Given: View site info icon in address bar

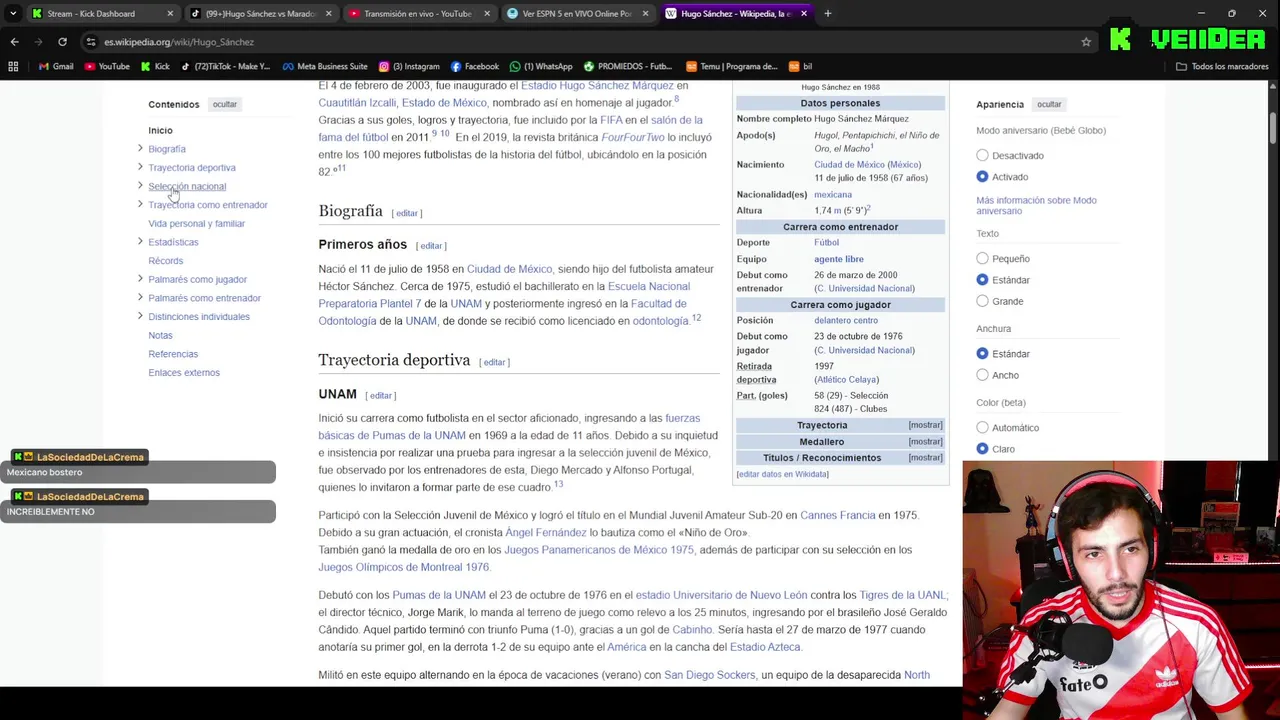Looking at the screenshot, I should [x=91, y=42].
